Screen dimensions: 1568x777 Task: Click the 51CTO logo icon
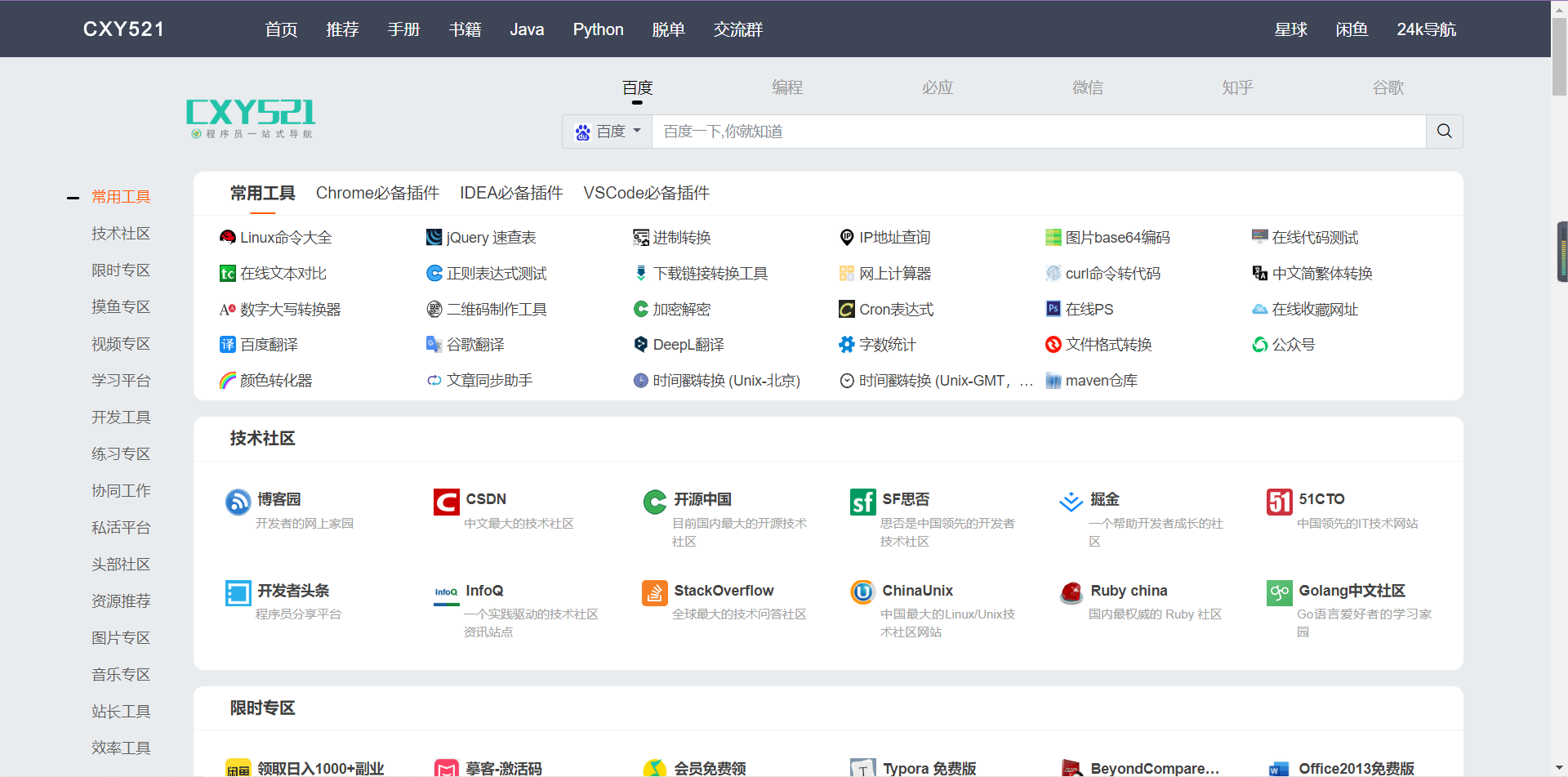click(1280, 502)
